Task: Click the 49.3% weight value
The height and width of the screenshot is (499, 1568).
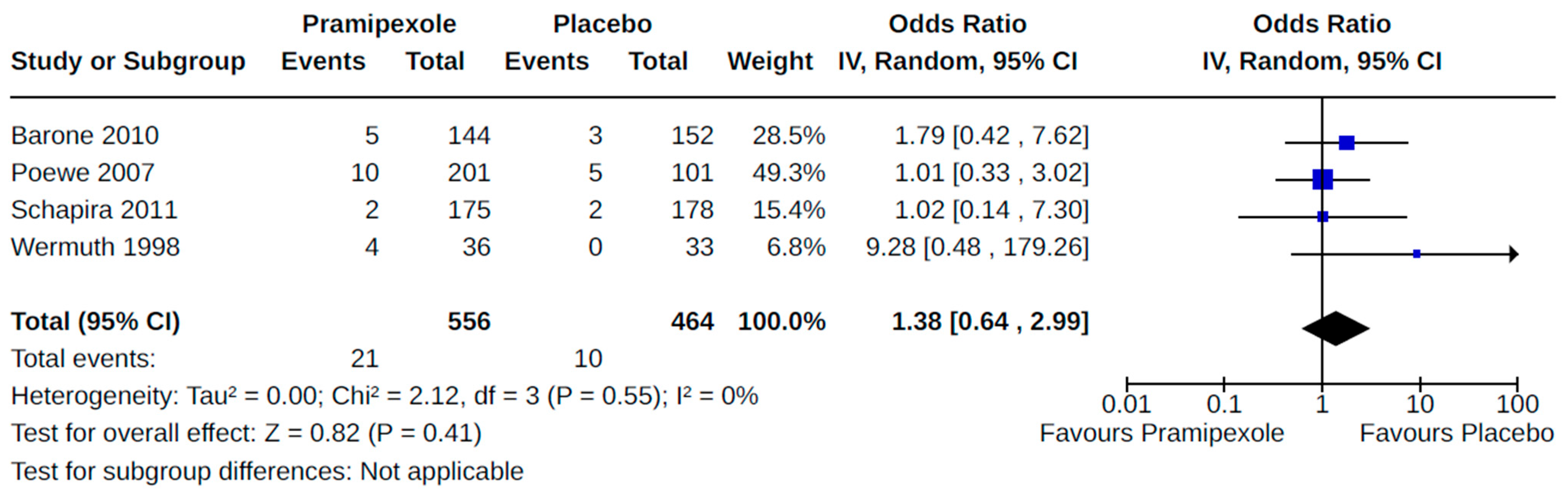Action: 788,173
